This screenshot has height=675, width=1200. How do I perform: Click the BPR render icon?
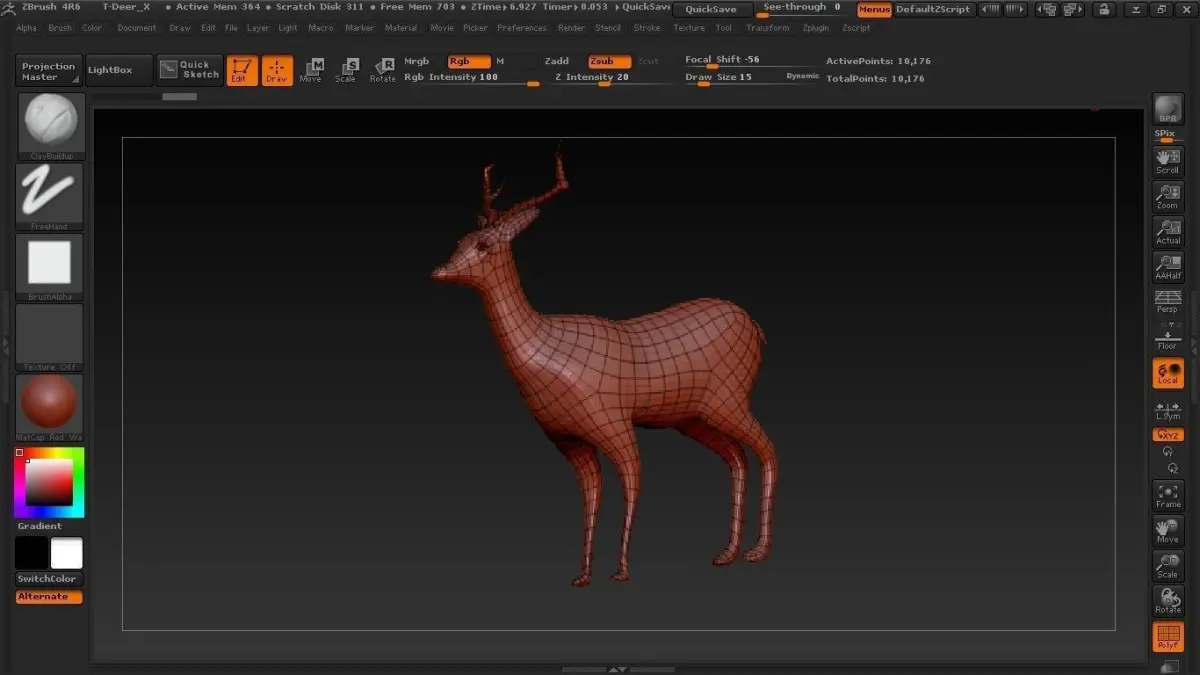tap(1168, 110)
